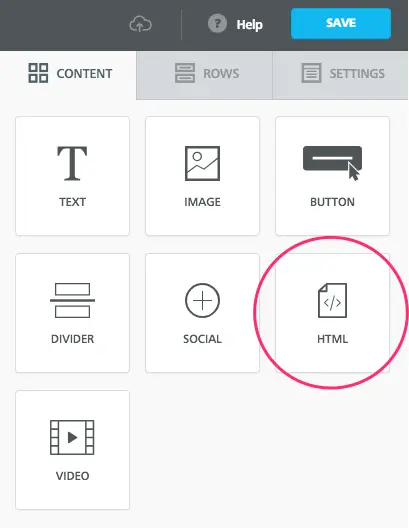Select the Content tab label
This screenshot has height=528, width=409.
click(x=84, y=73)
